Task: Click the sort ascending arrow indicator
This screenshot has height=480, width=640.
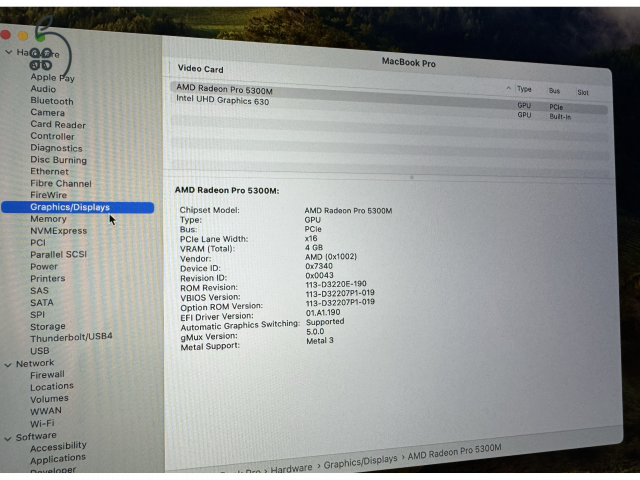Action: pos(509,88)
